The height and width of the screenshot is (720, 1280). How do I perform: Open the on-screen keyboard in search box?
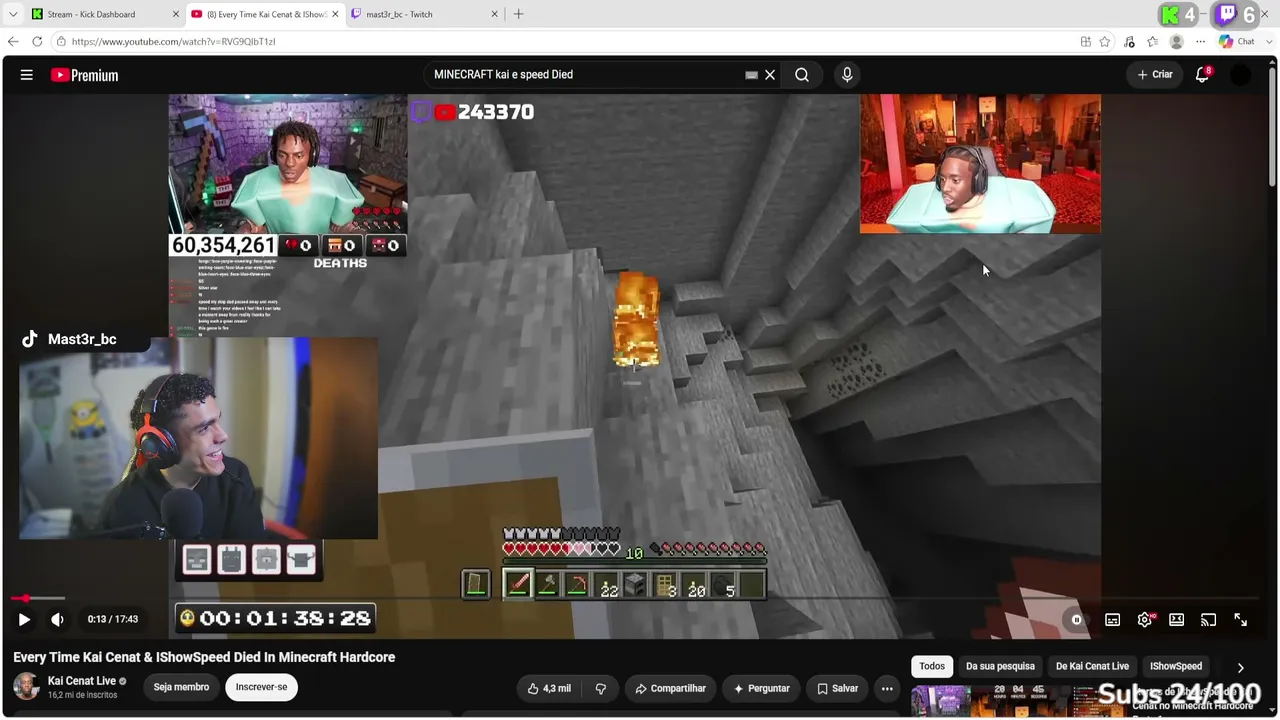point(752,75)
